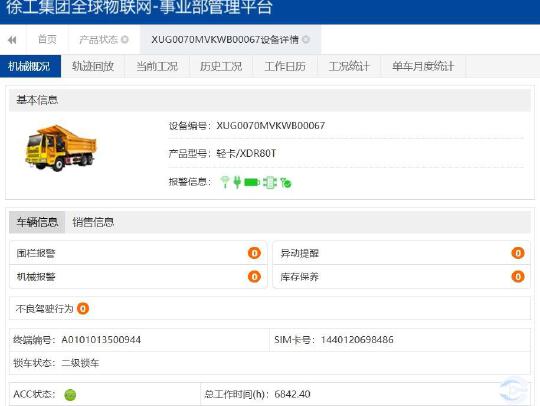The image size is (540, 406).
Task: Click the 围栏报警 orange count badge
Action: pyautogui.click(x=254, y=253)
